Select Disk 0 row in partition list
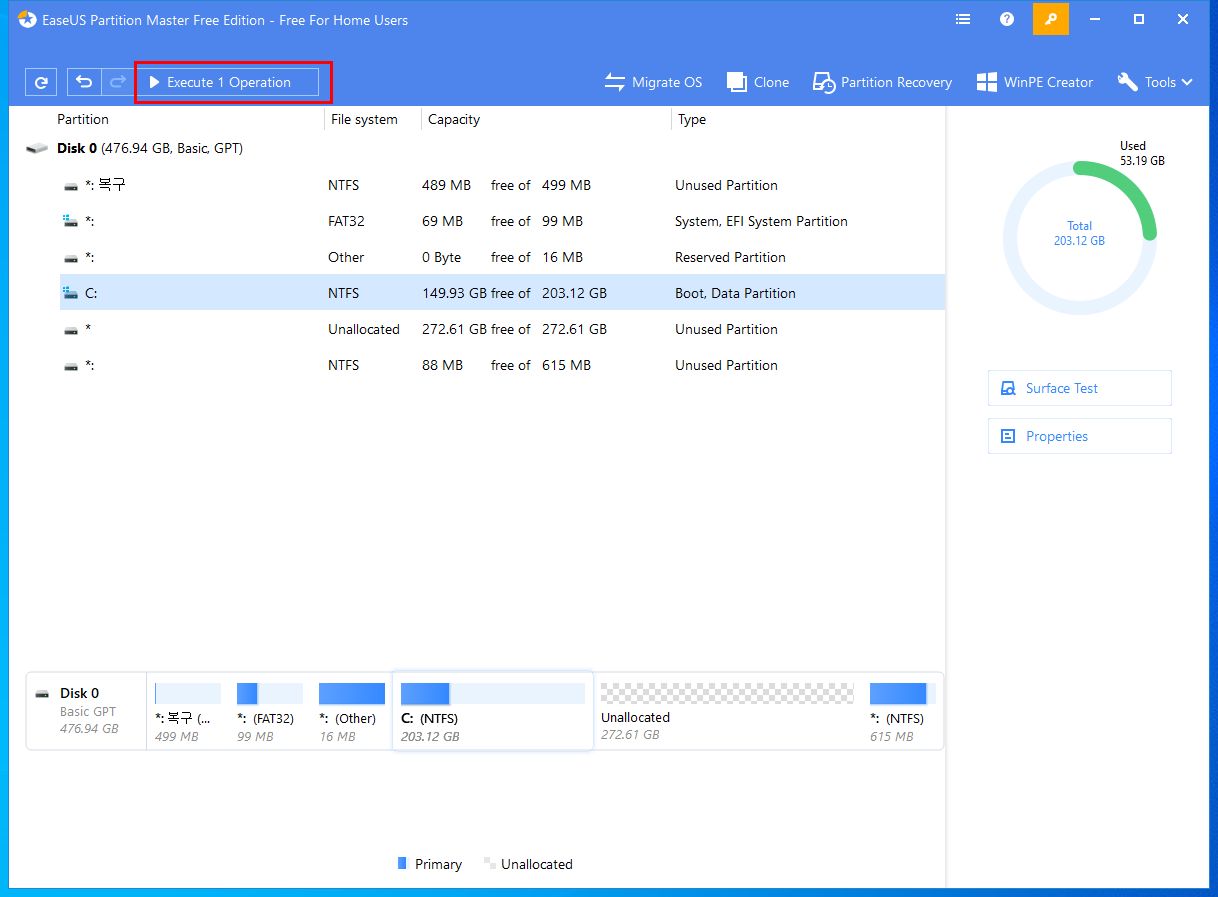The height and width of the screenshot is (897, 1218). point(484,148)
